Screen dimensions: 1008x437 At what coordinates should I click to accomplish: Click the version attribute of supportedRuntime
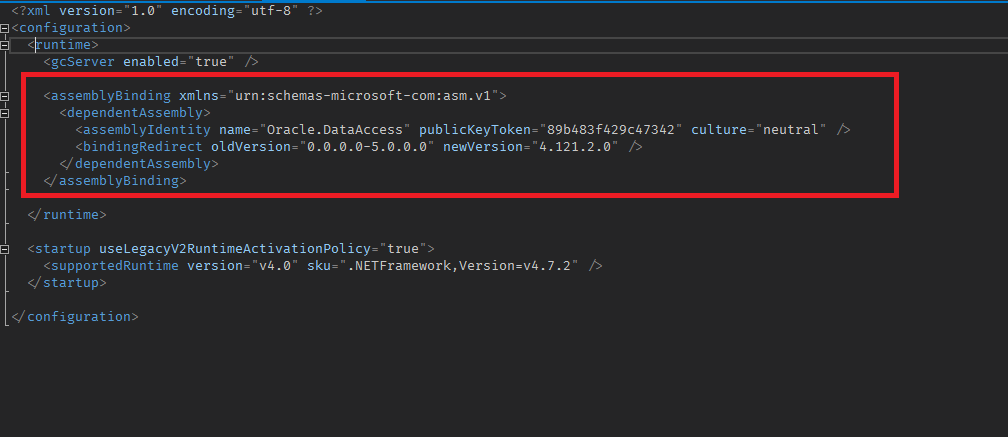click(x=214, y=265)
